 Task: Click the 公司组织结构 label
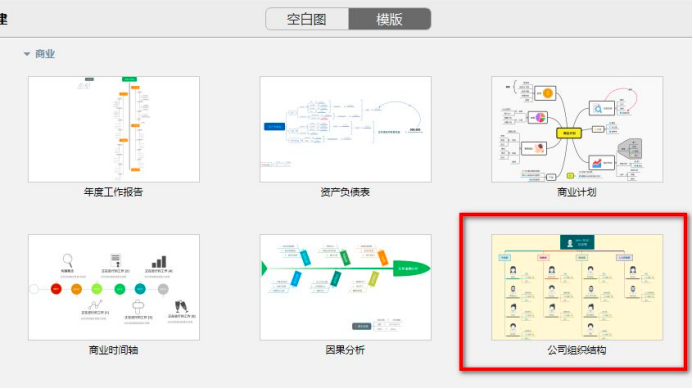[577, 350]
